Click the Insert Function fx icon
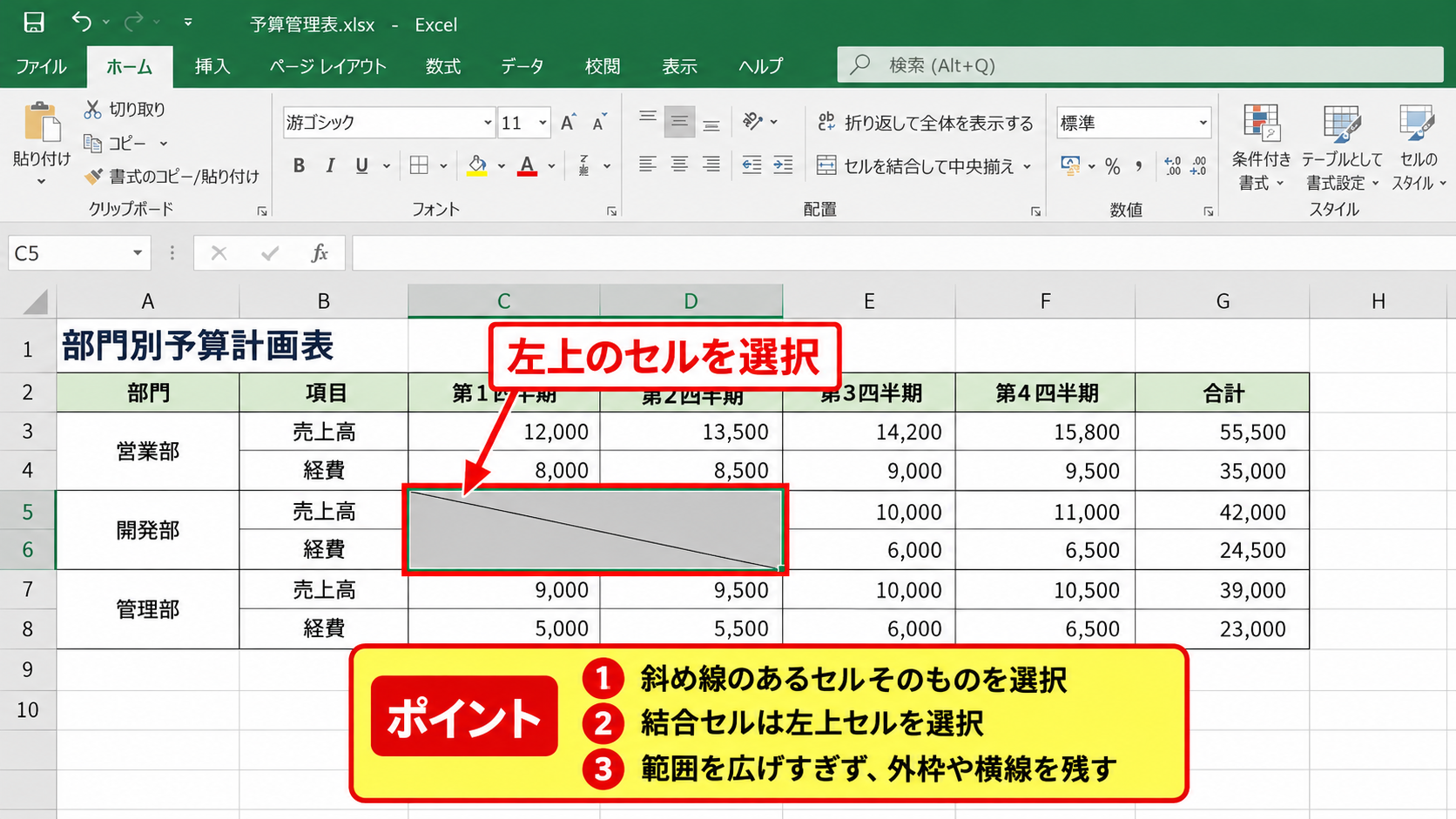 [x=320, y=253]
